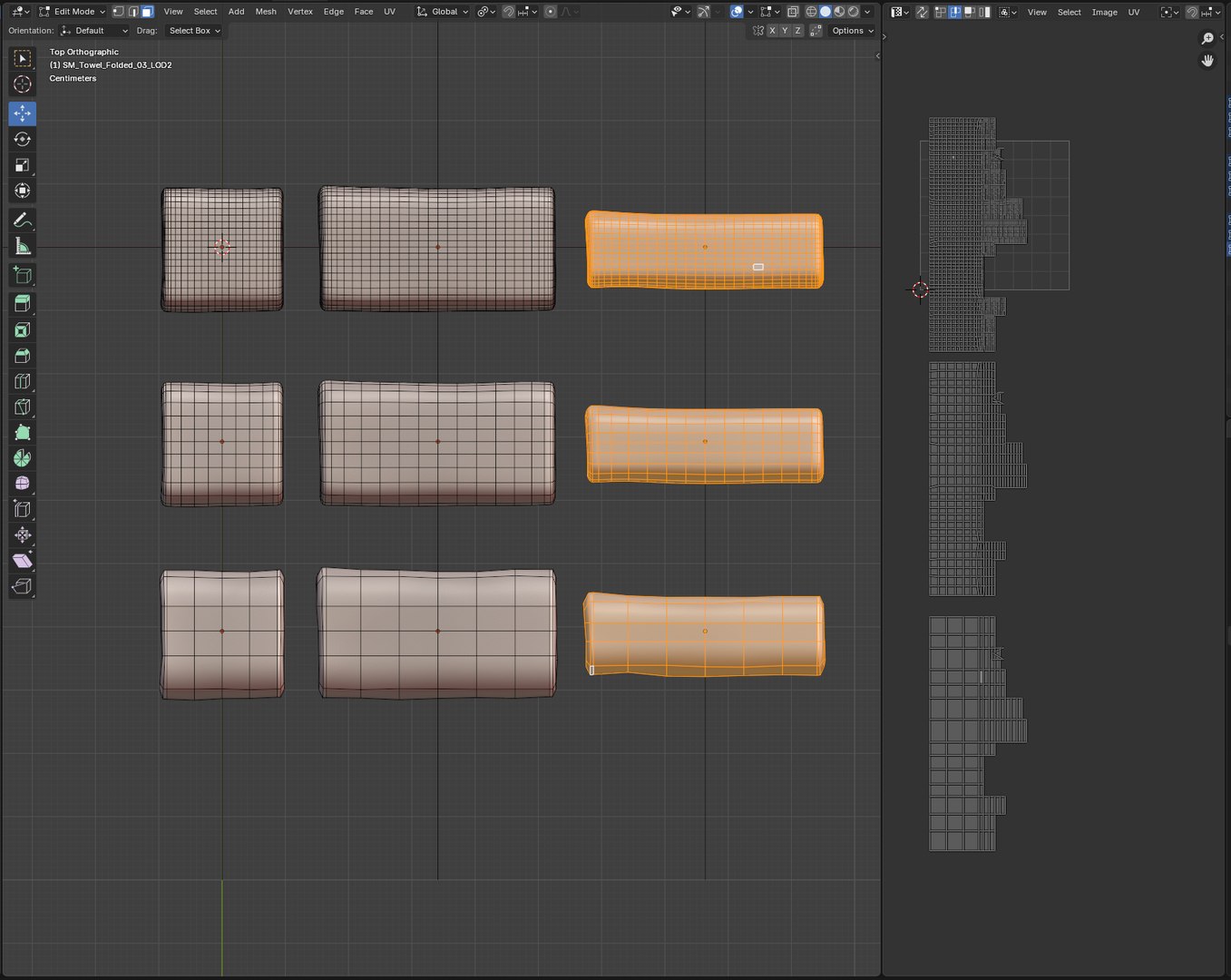Choose the Spin tool

(x=23, y=458)
